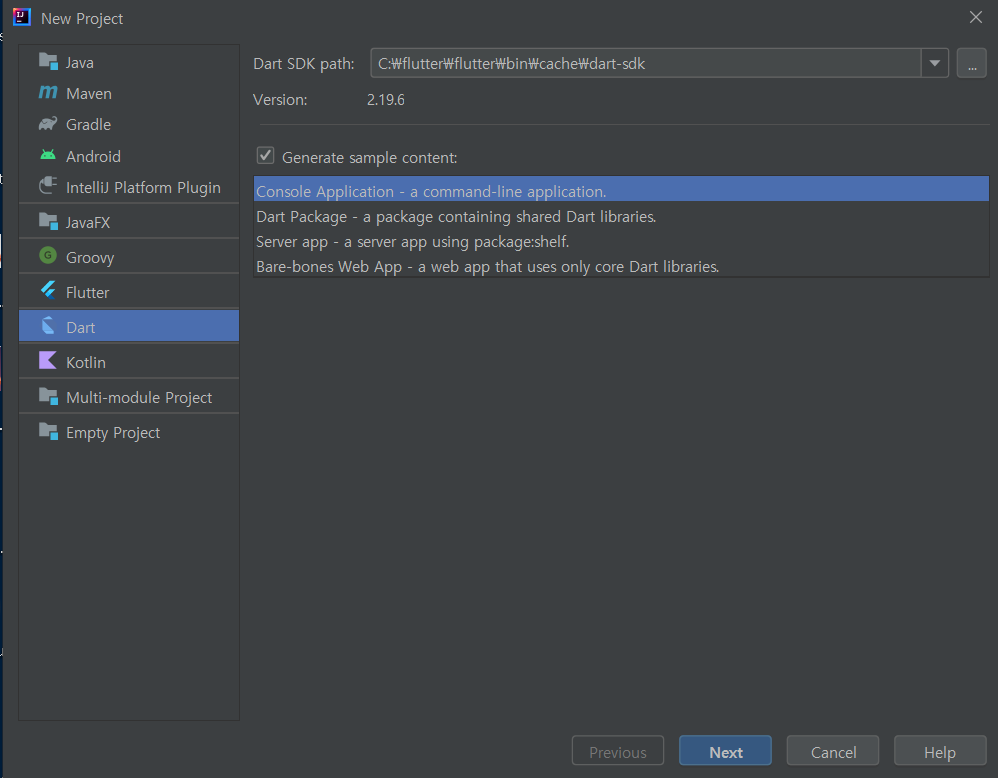Click the Empty Project folder icon

click(48, 431)
